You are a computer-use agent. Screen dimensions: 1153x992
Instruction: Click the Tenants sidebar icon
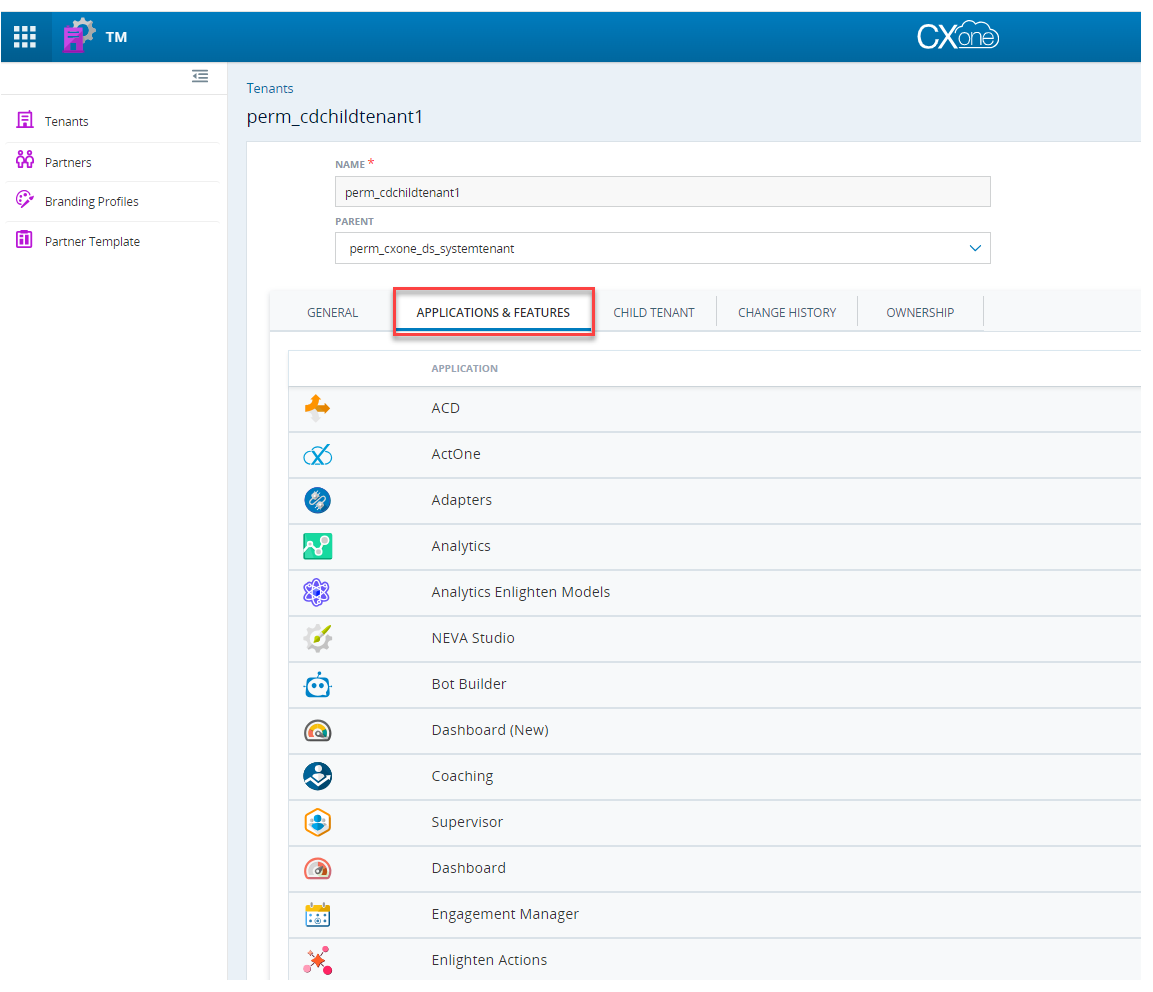25,120
